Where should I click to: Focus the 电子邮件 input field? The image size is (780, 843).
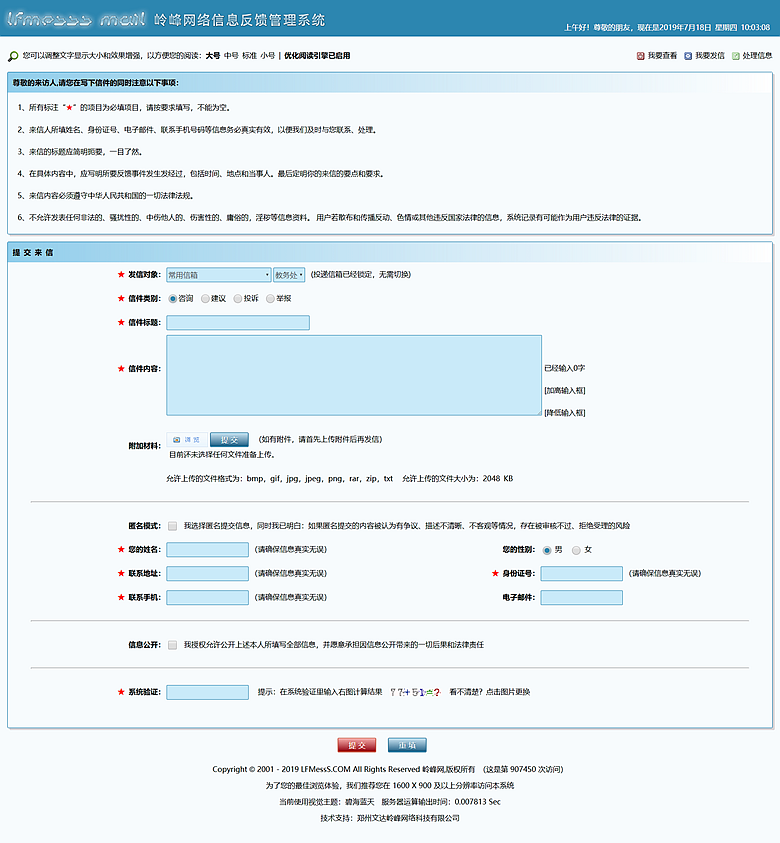coord(582,597)
